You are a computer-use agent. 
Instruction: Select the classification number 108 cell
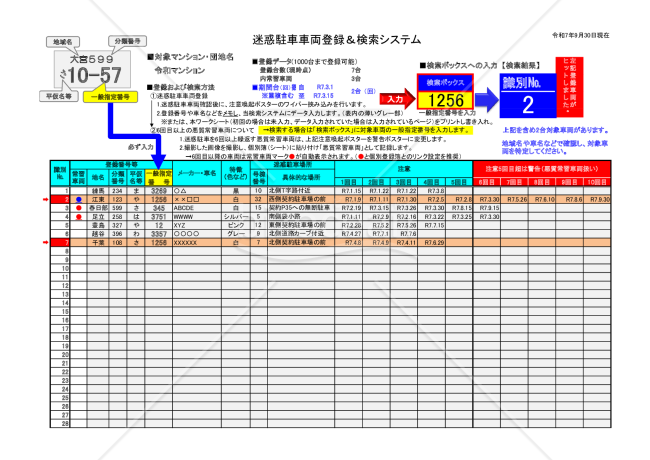118,242
